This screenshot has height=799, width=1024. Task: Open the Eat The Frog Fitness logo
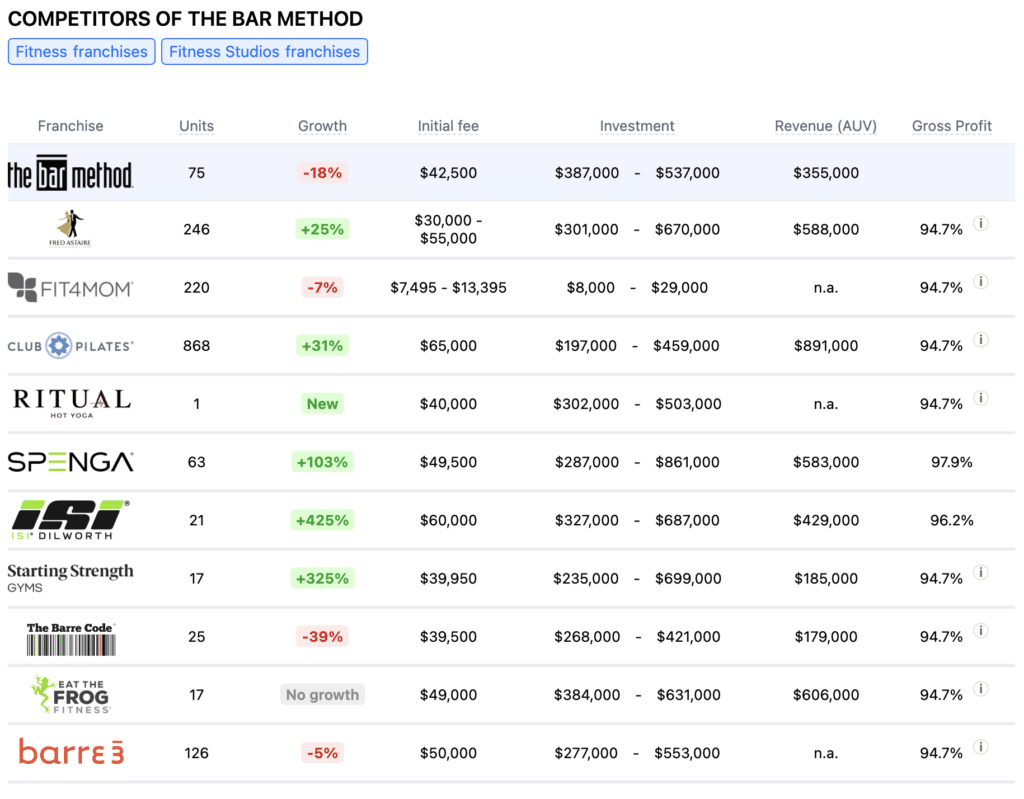(x=71, y=694)
